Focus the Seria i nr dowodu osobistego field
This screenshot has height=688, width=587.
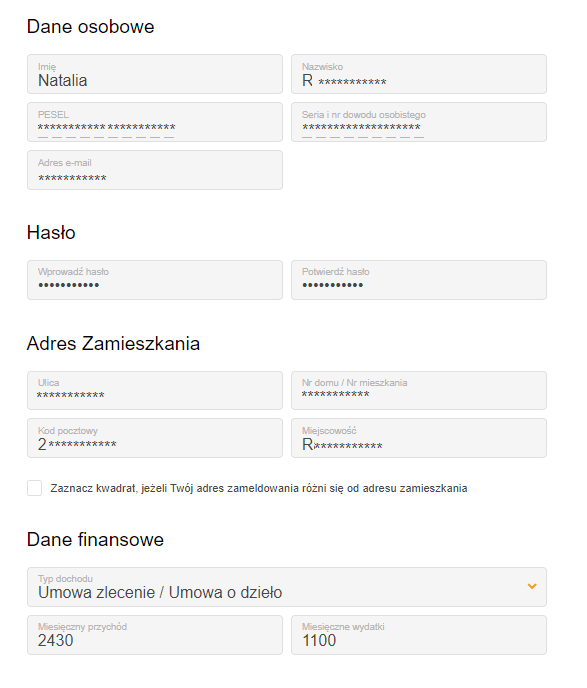click(419, 122)
